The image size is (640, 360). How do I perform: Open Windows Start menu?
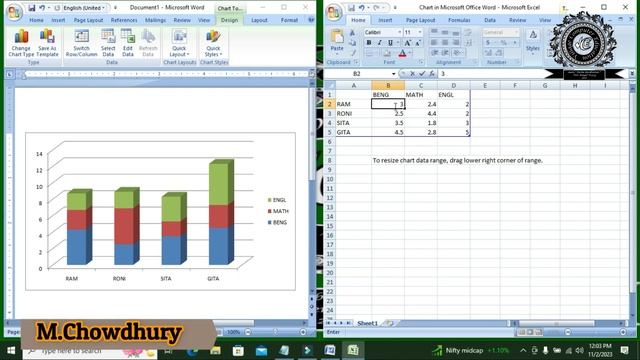(11, 351)
